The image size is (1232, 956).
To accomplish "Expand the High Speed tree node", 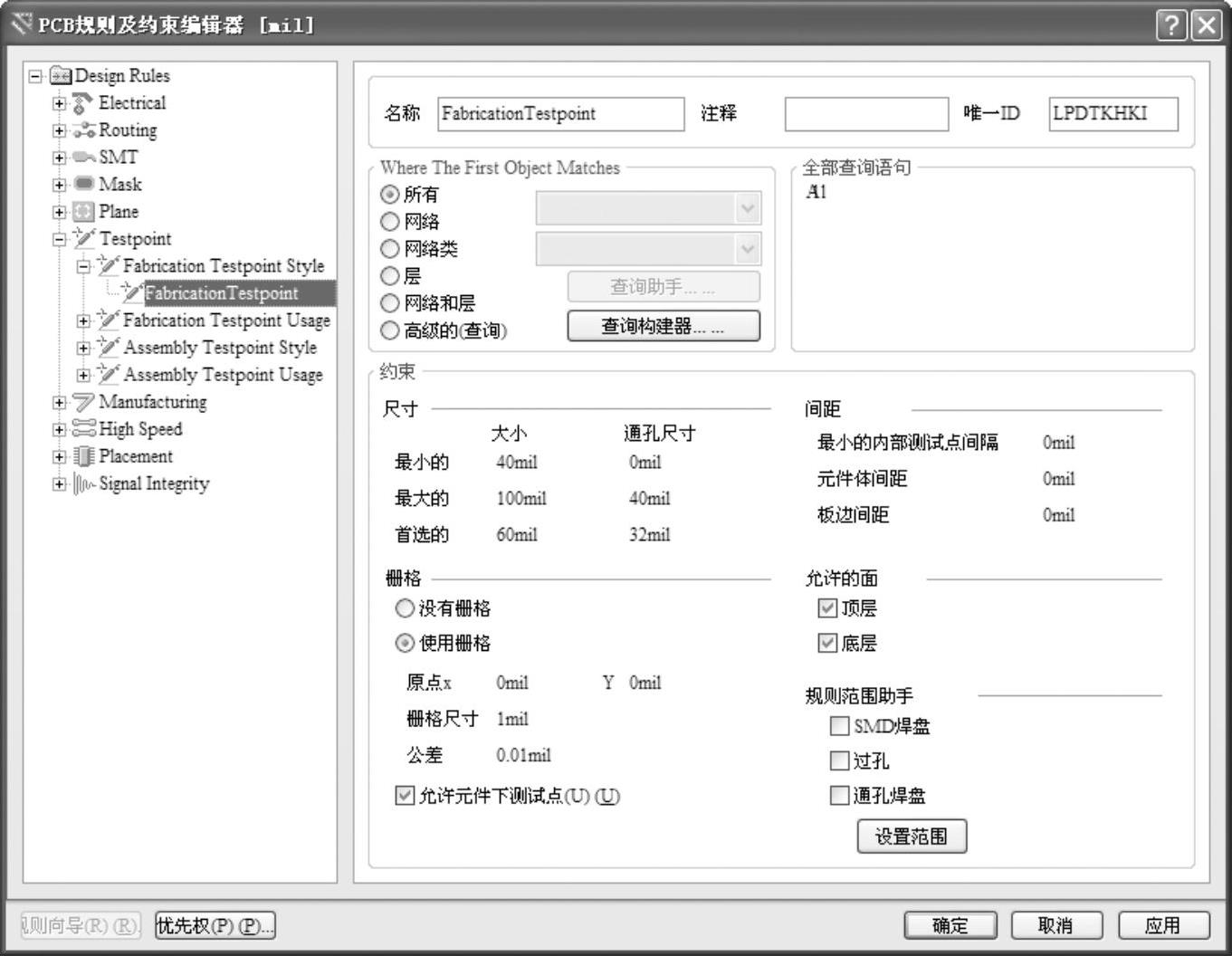I will (x=60, y=429).
